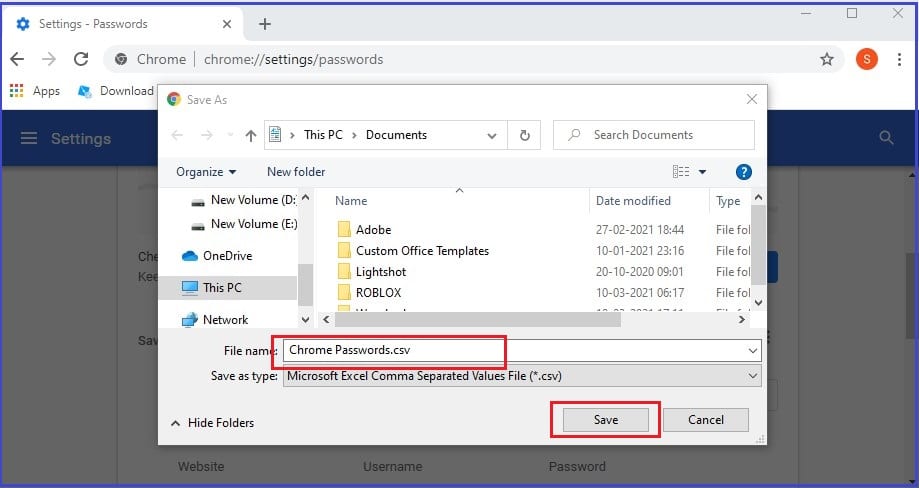Select This PC in navigation pane
Screen dimensions: 919x488
tap(227, 288)
